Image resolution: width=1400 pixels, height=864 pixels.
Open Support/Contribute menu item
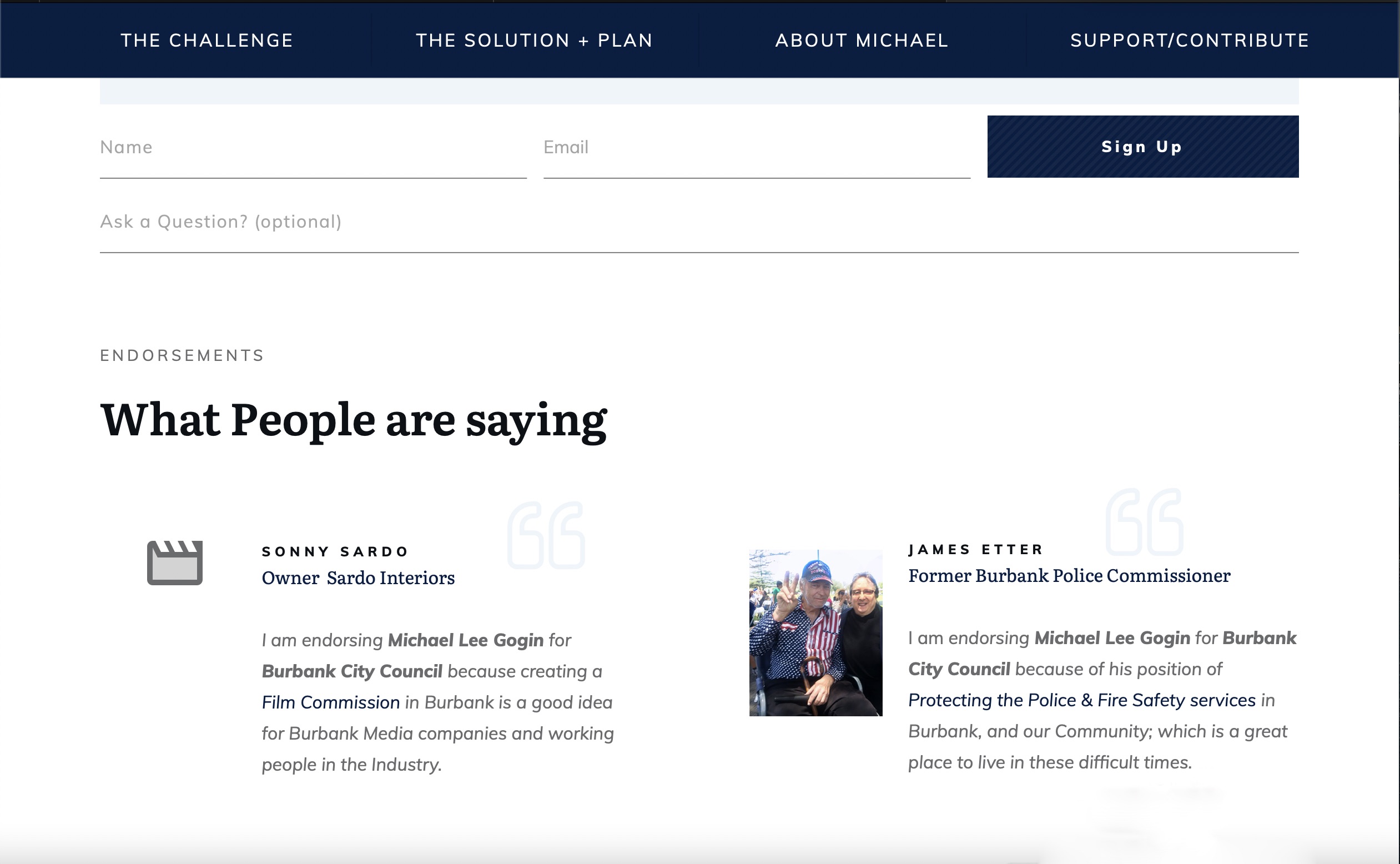pos(1189,40)
